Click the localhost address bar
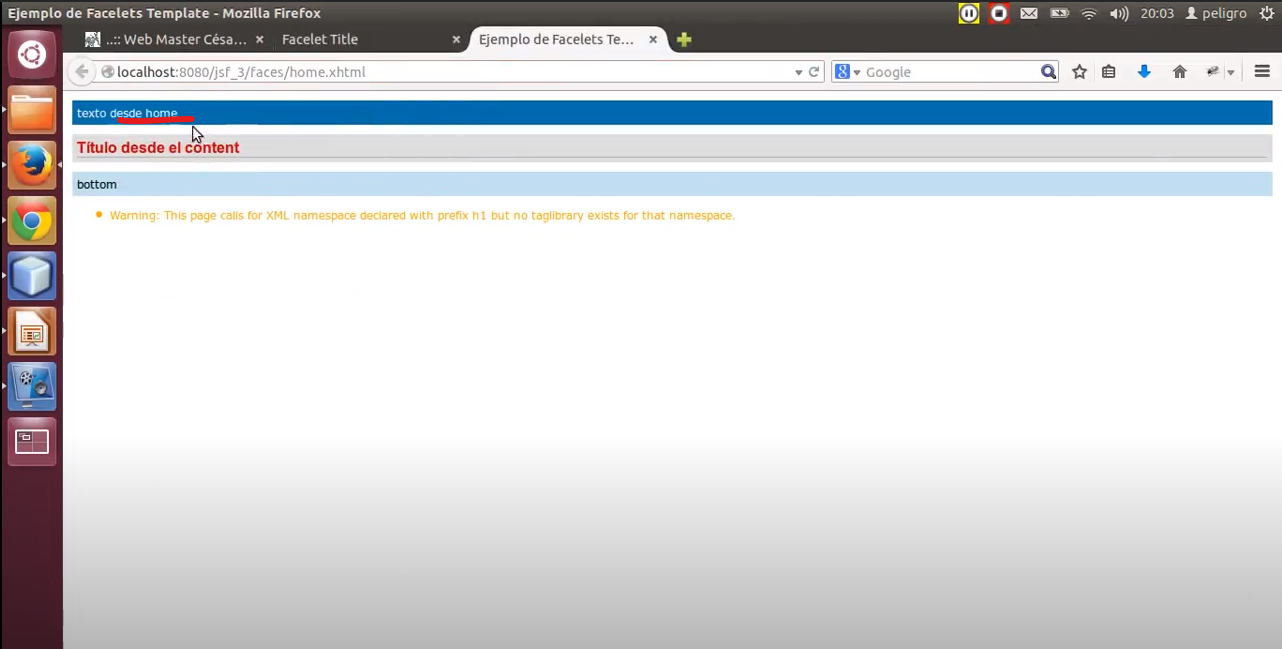The image size is (1282, 649). (450, 72)
